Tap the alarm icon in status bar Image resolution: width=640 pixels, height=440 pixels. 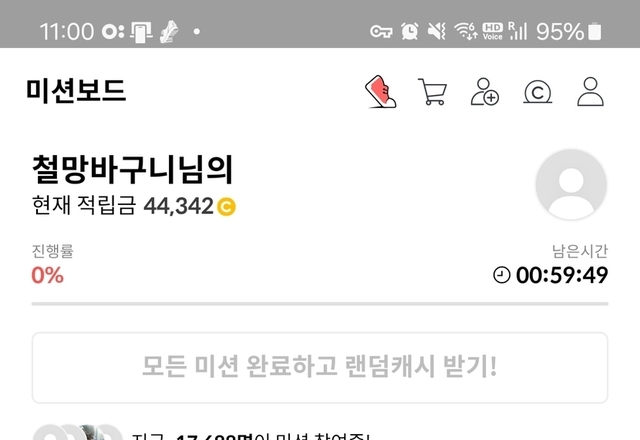click(409, 31)
